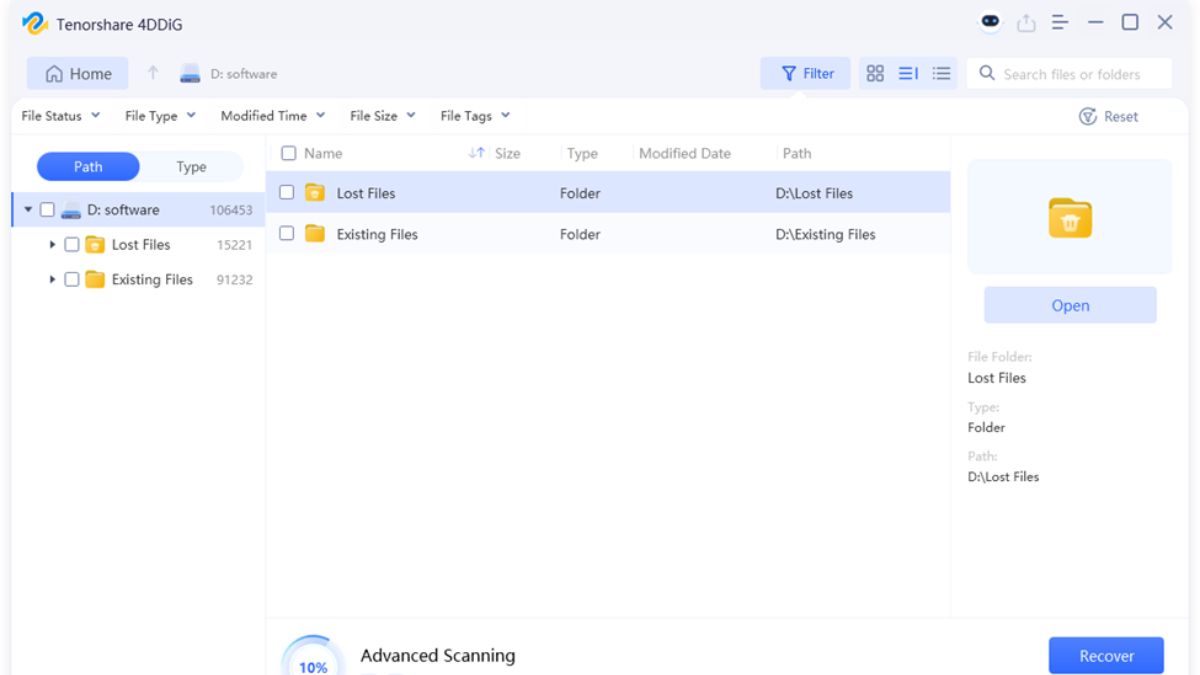This screenshot has height=675, width=1200.
Task: Open the Modified Time dropdown
Action: coord(273,116)
